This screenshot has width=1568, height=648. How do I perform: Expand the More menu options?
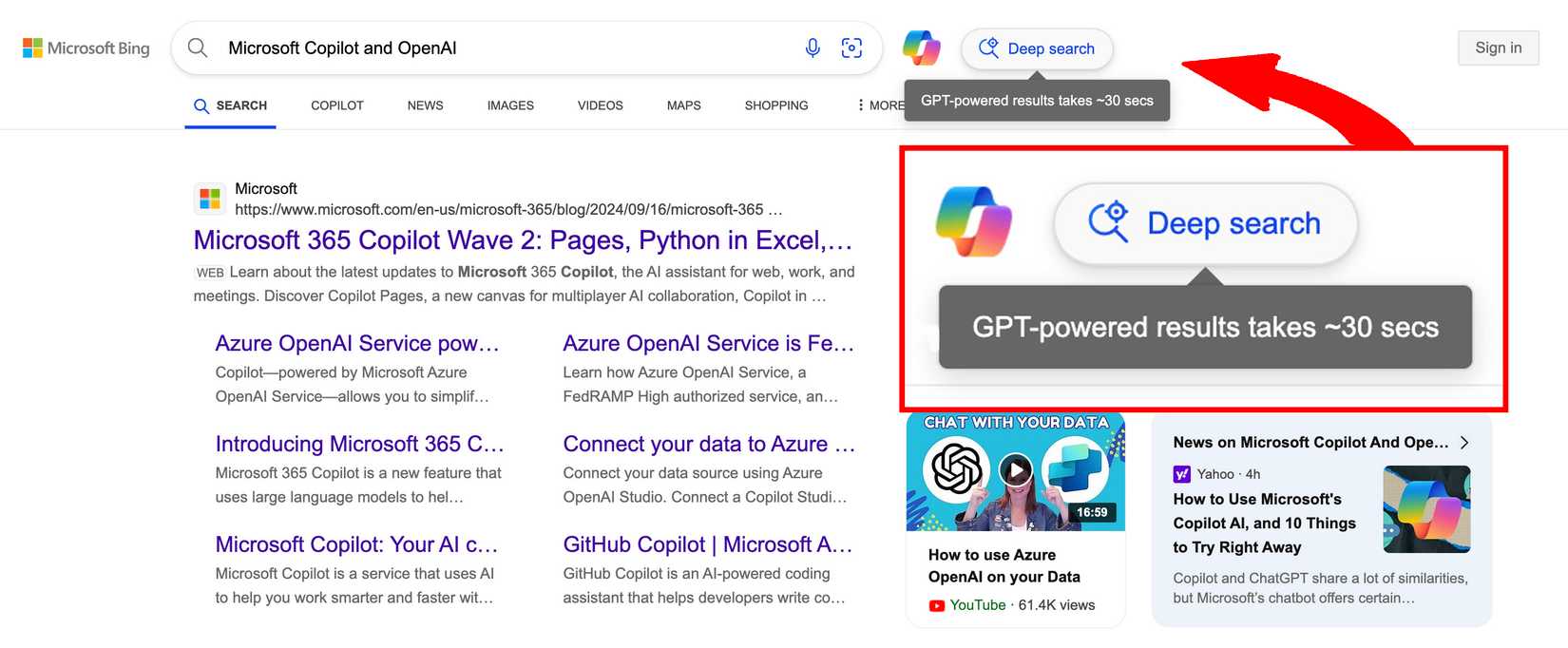[x=880, y=105]
